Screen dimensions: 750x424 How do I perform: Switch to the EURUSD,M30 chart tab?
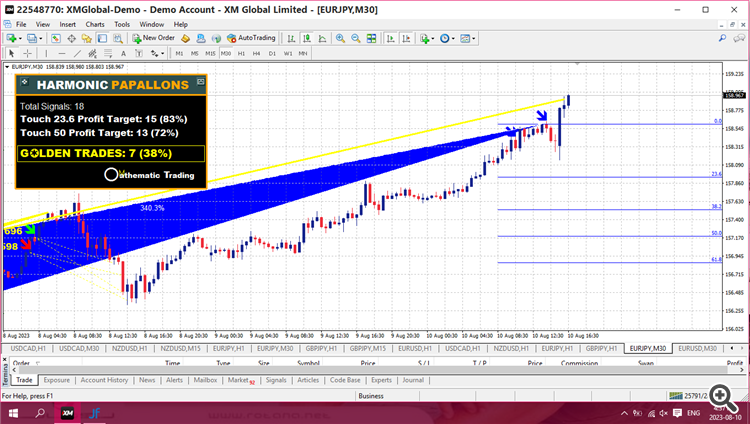(697, 348)
